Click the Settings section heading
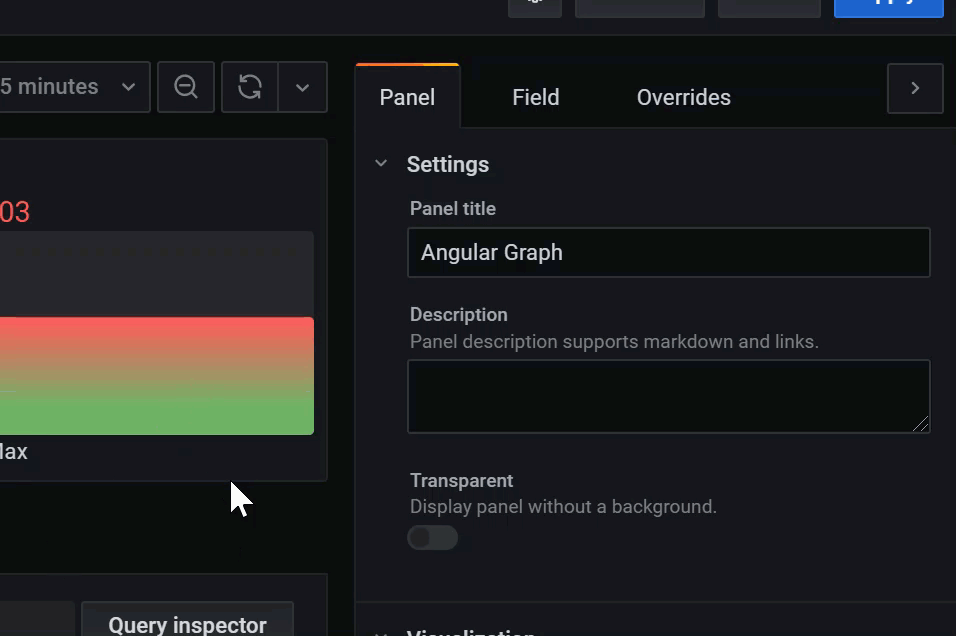 pyautogui.click(x=447, y=164)
